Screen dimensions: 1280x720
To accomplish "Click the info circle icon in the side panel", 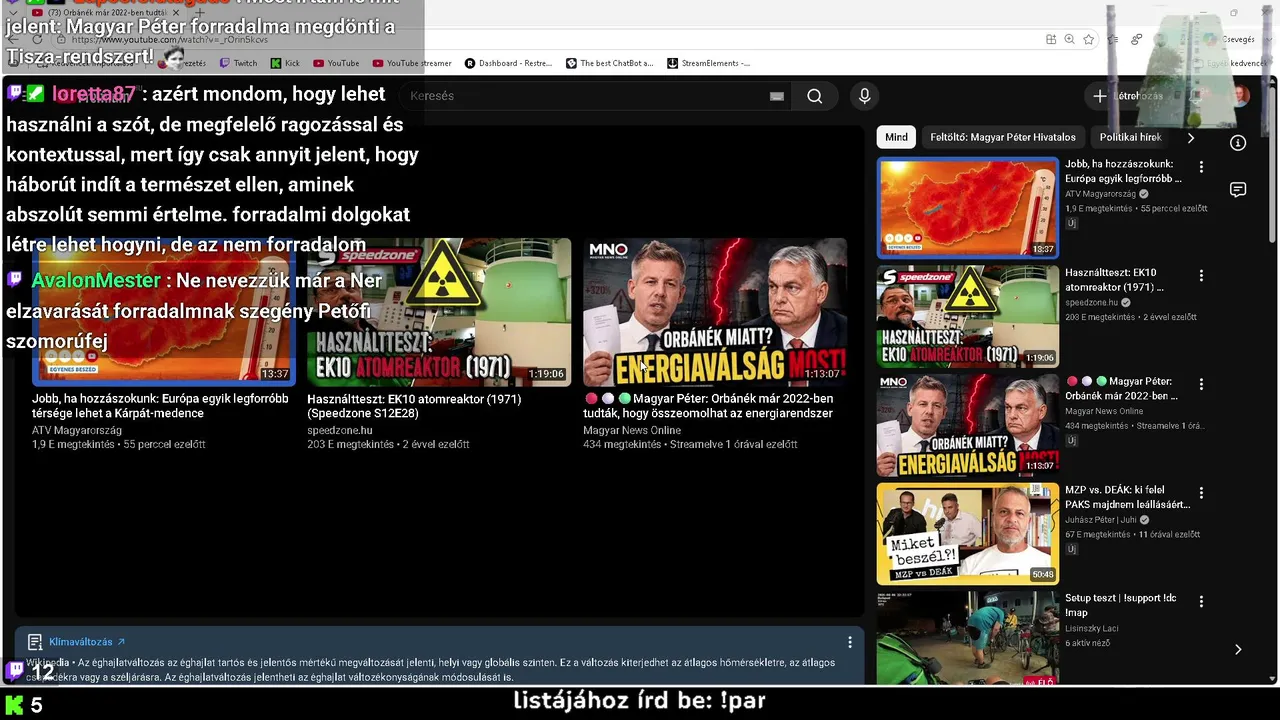I will tap(1238, 143).
